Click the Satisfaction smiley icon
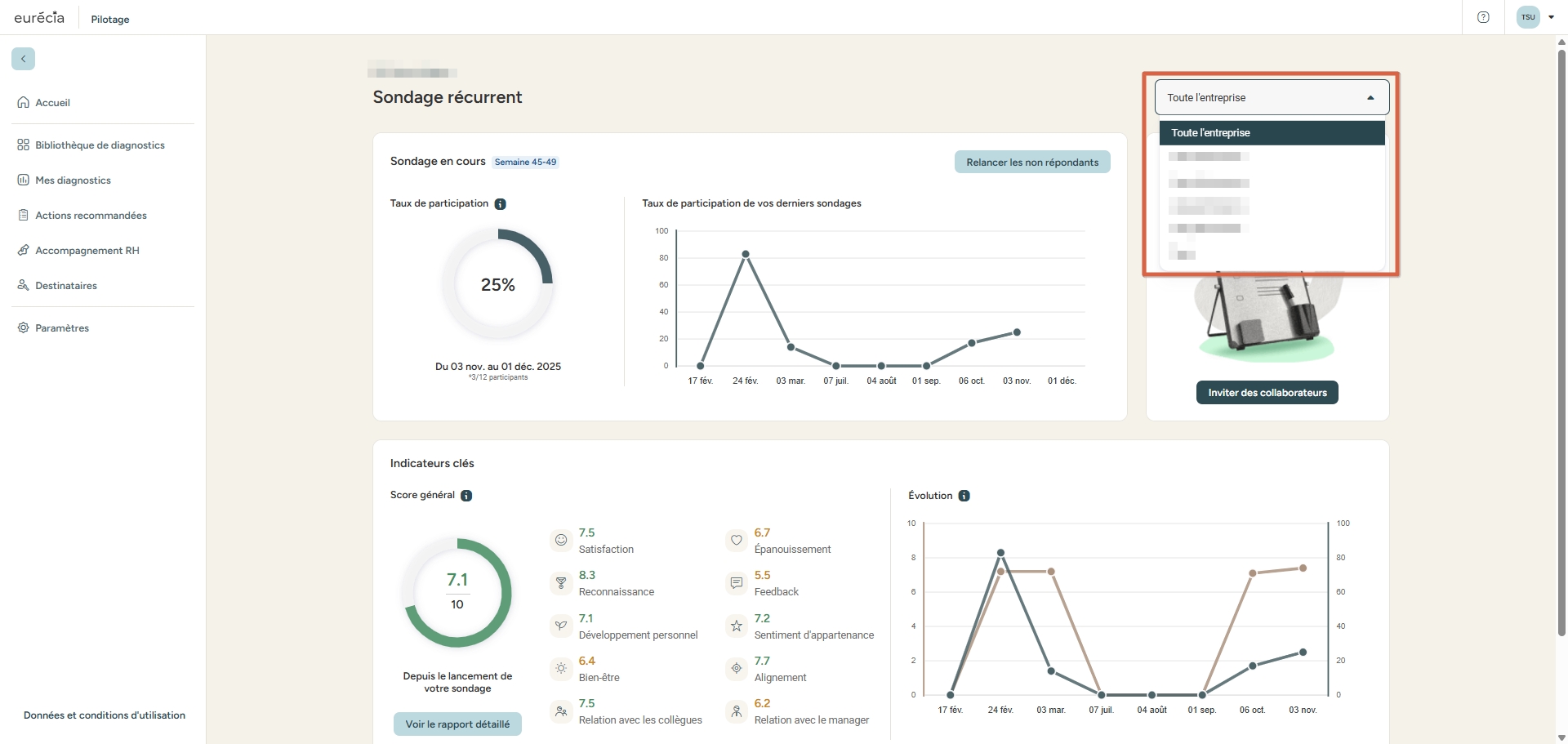This screenshot has height=744, width=1568. 561,540
